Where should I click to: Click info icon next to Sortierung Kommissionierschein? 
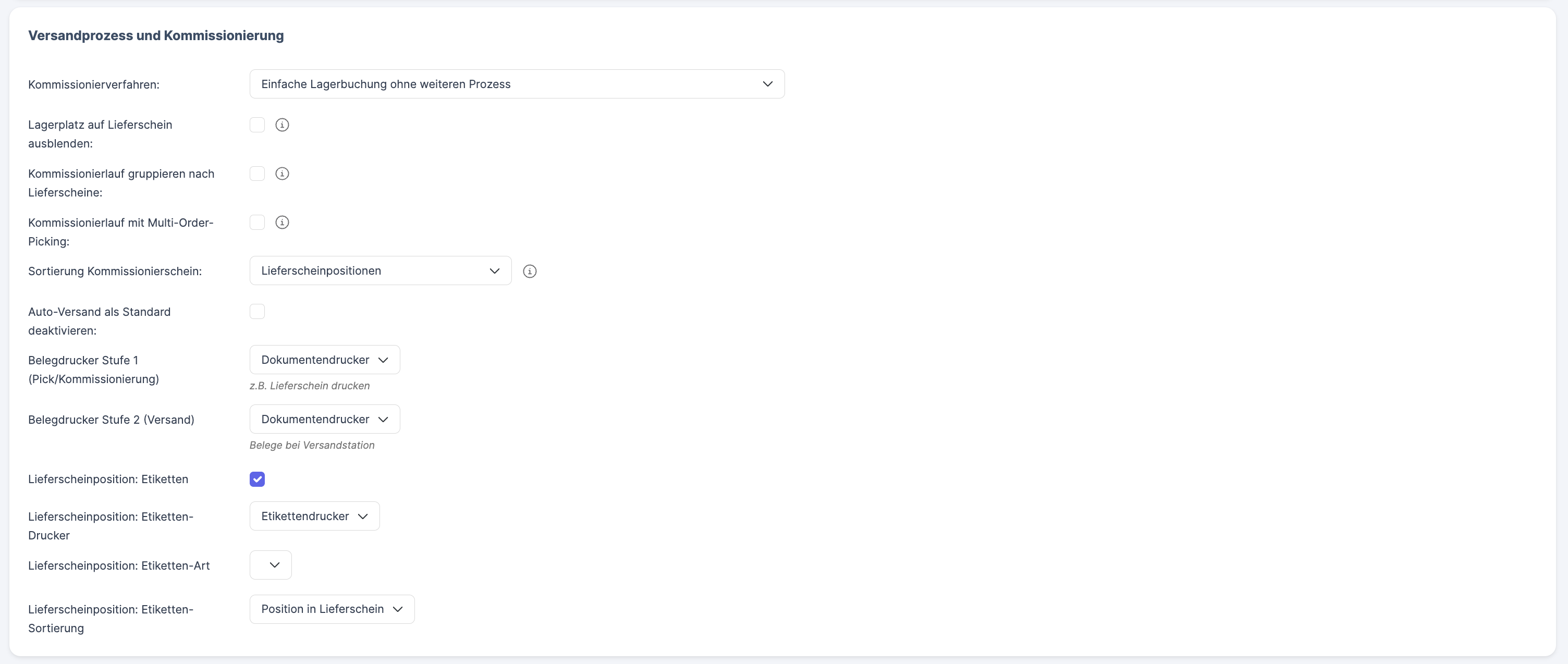(x=530, y=272)
